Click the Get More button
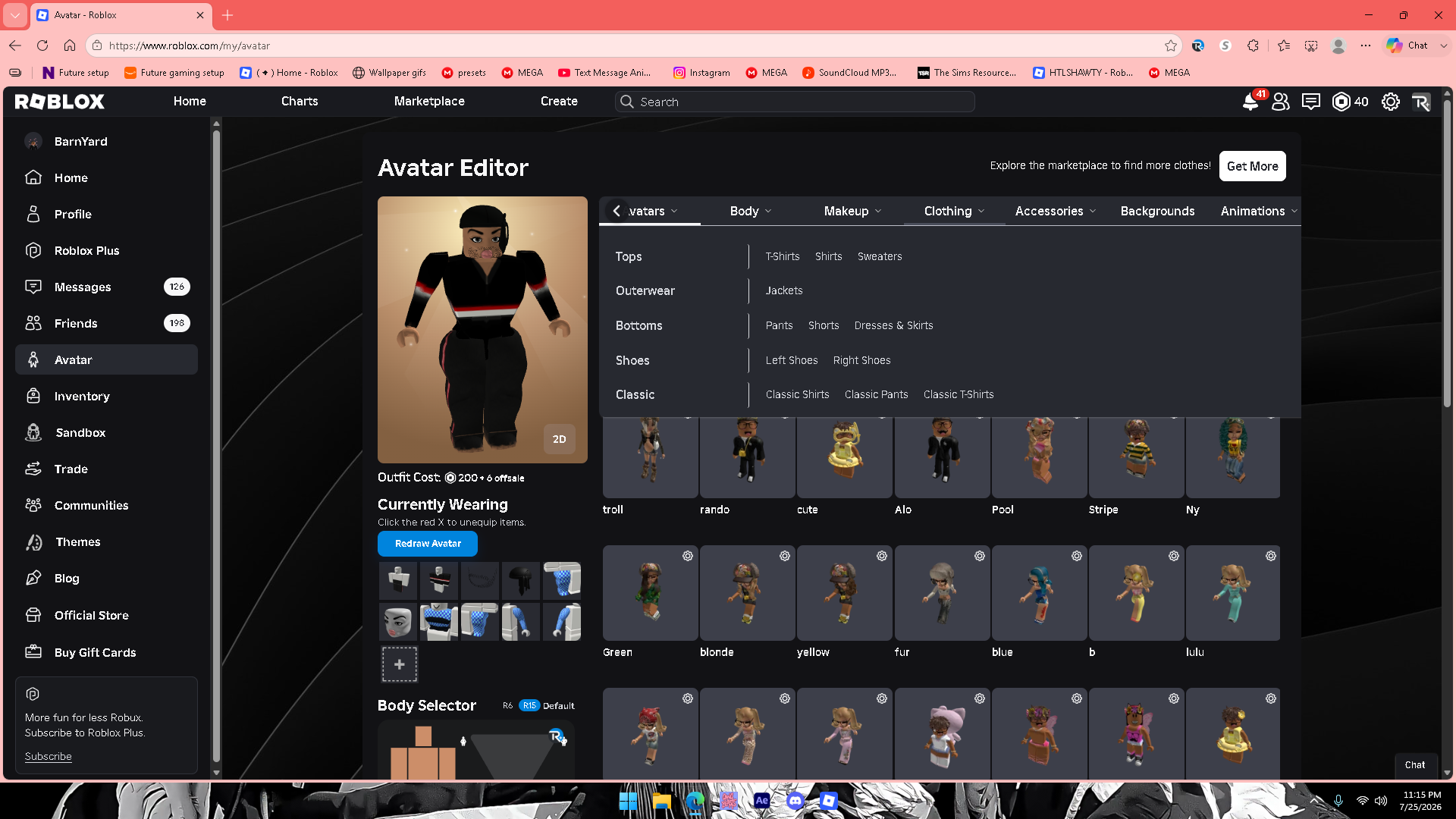The width and height of the screenshot is (1456, 819). [1253, 166]
